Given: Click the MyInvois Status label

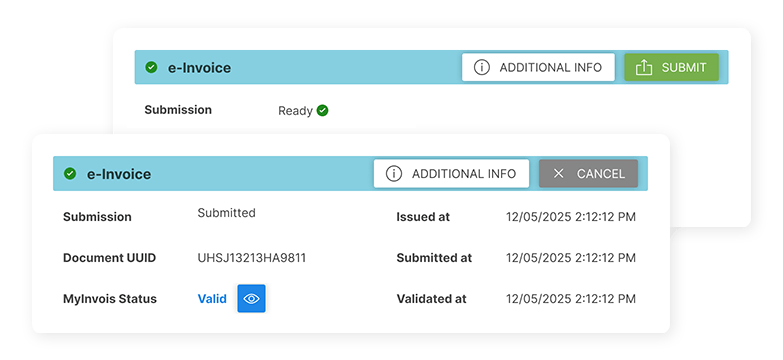Looking at the screenshot, I should pyautogui.click(x=110, y=299).
